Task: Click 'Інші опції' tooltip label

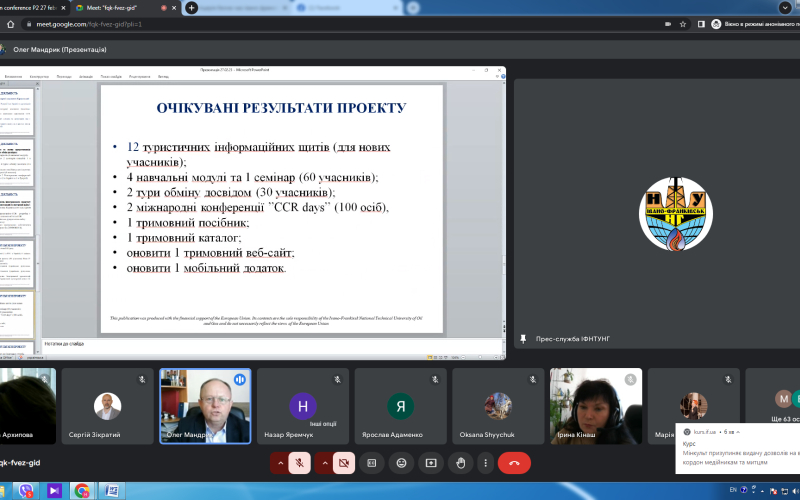Action: coord(323,423)
